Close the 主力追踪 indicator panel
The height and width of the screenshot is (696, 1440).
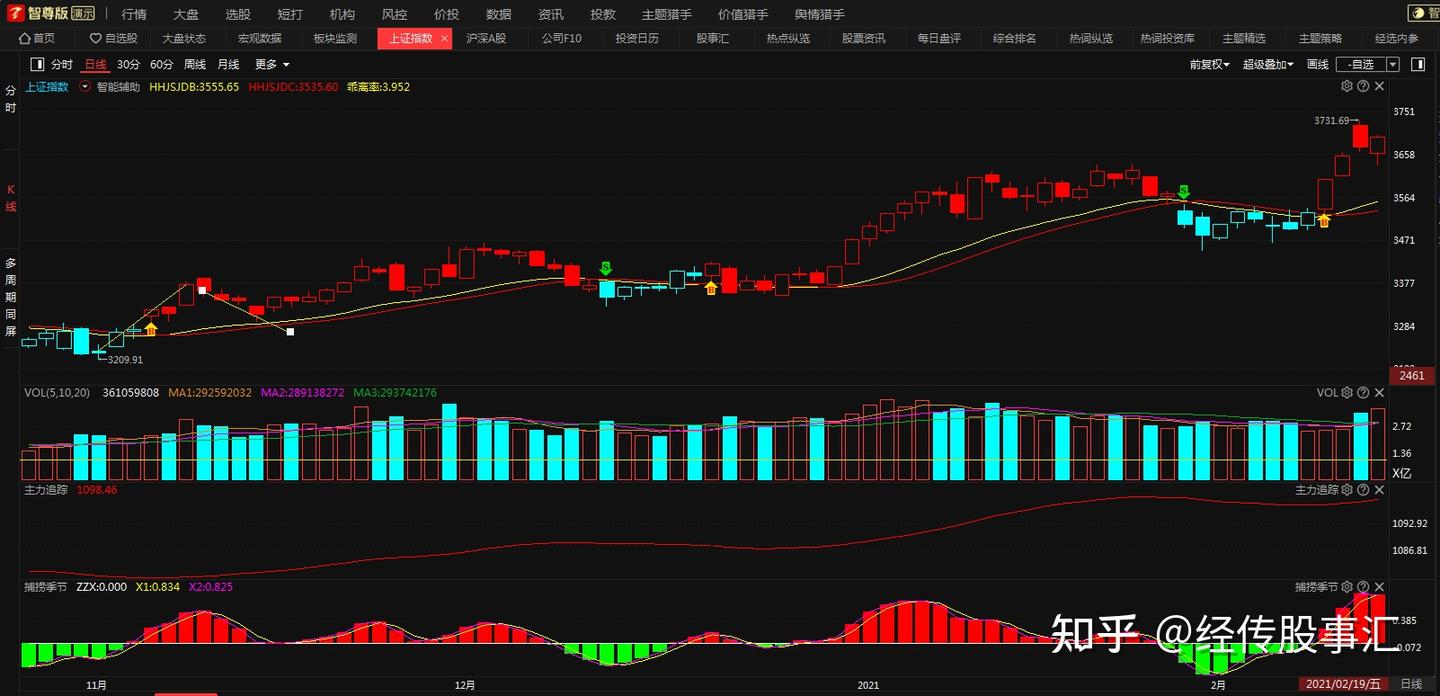1380,490
